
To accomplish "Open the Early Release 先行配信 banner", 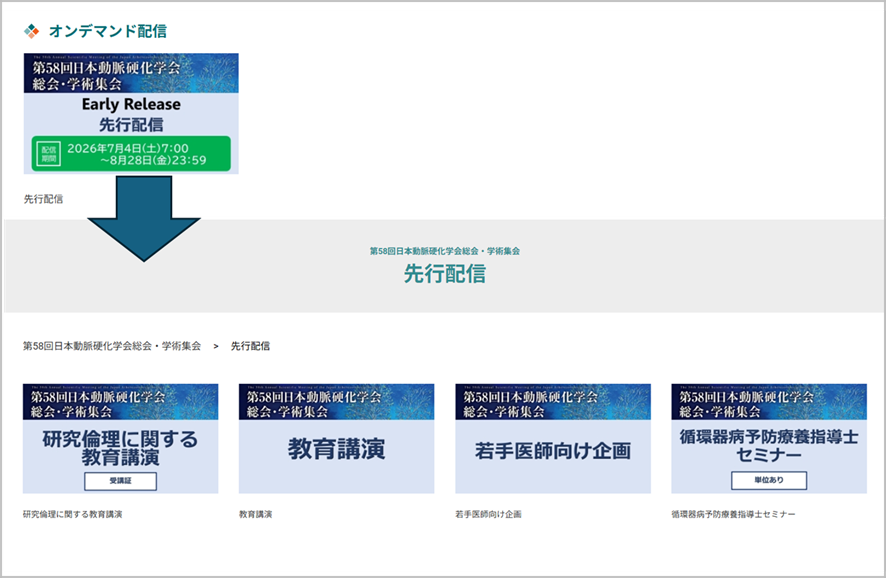I will tap(131, 113).
